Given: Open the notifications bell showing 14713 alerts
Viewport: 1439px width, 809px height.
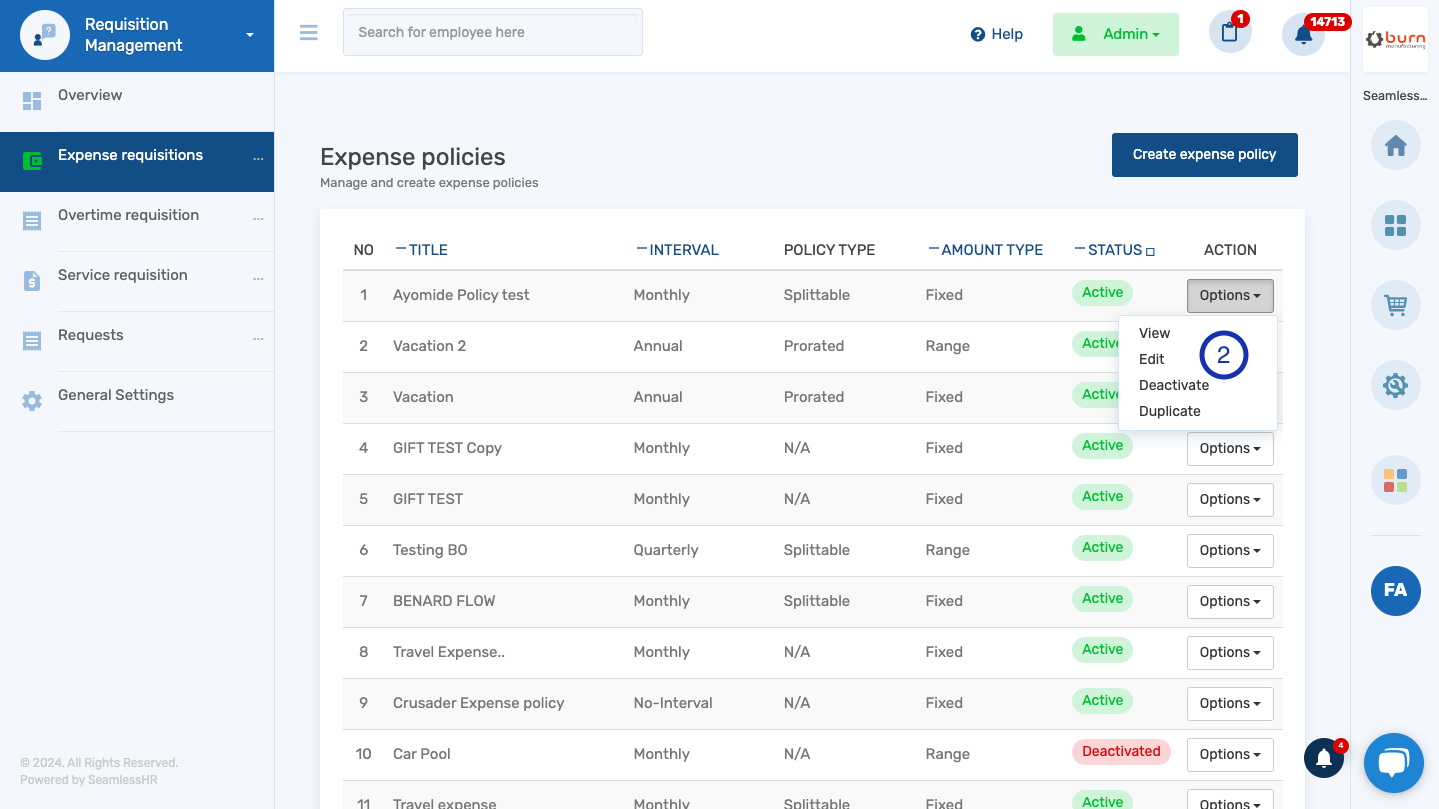Looking at the screenshot, I should [x=1302, y=33].
